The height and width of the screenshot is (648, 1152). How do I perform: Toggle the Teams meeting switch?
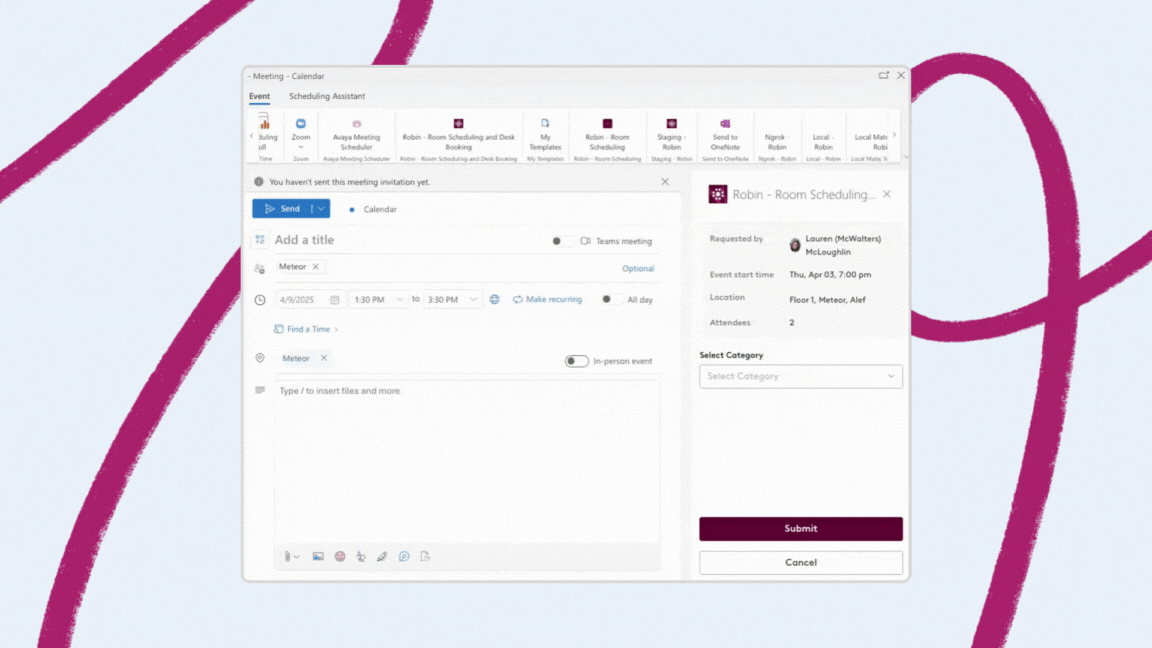point(564,241)
